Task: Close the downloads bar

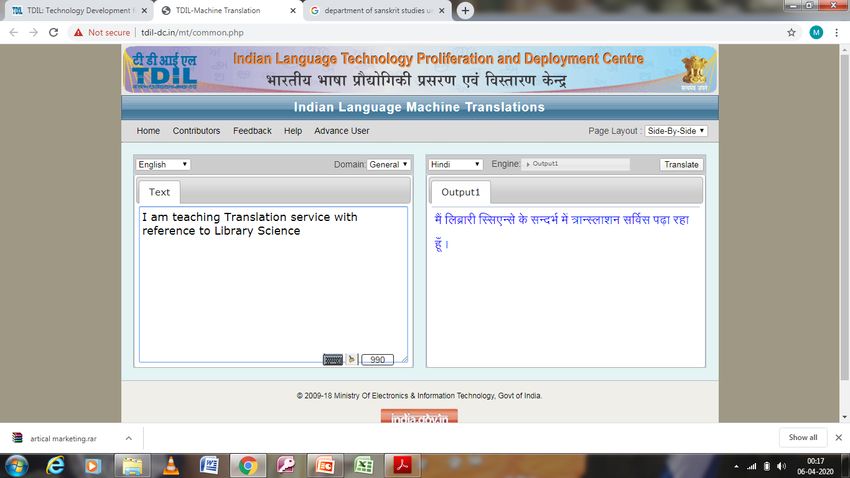Action: click(x=838, y=437)
